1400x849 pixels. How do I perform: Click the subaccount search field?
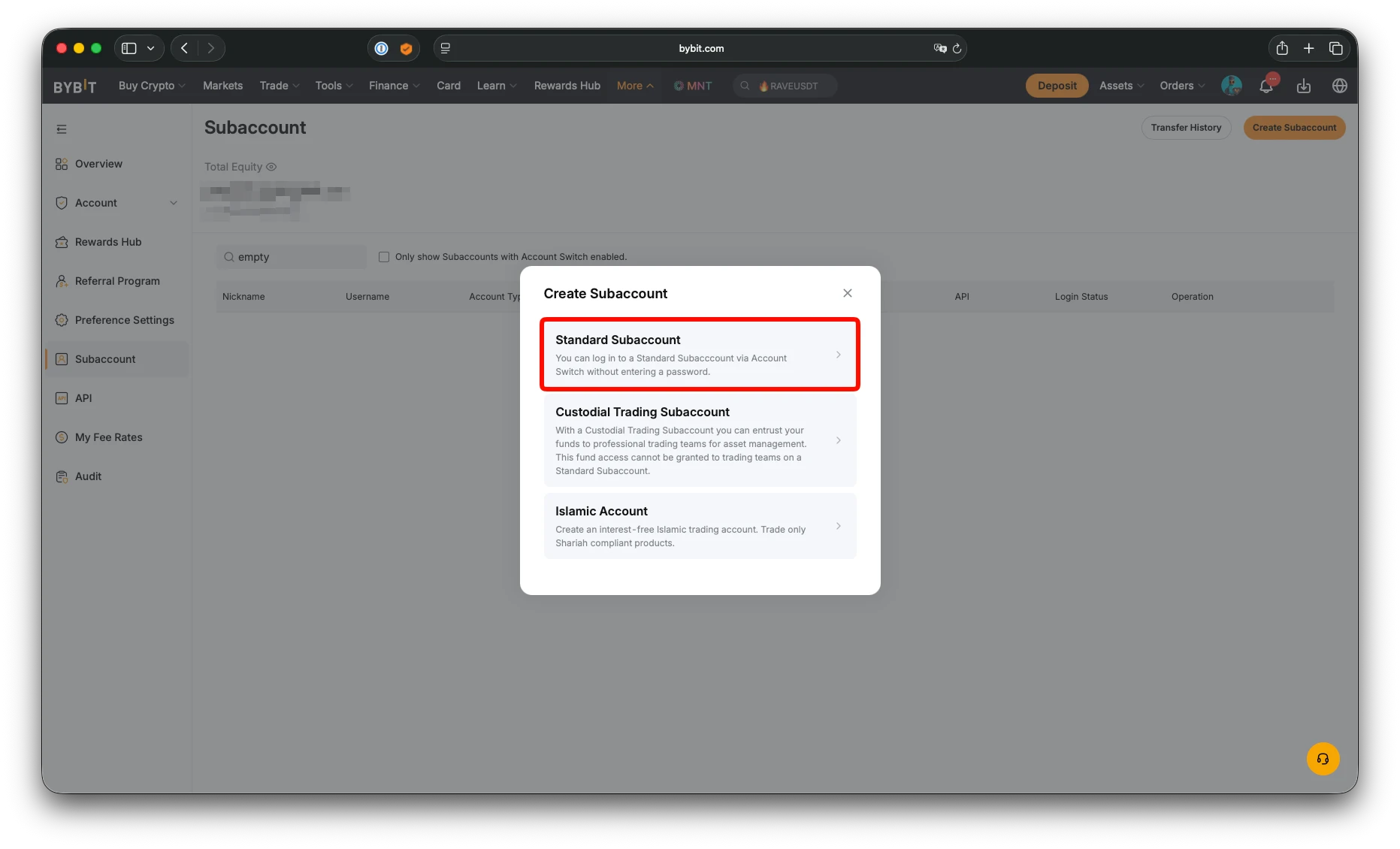pyautogui.click(x=292, y=257)
